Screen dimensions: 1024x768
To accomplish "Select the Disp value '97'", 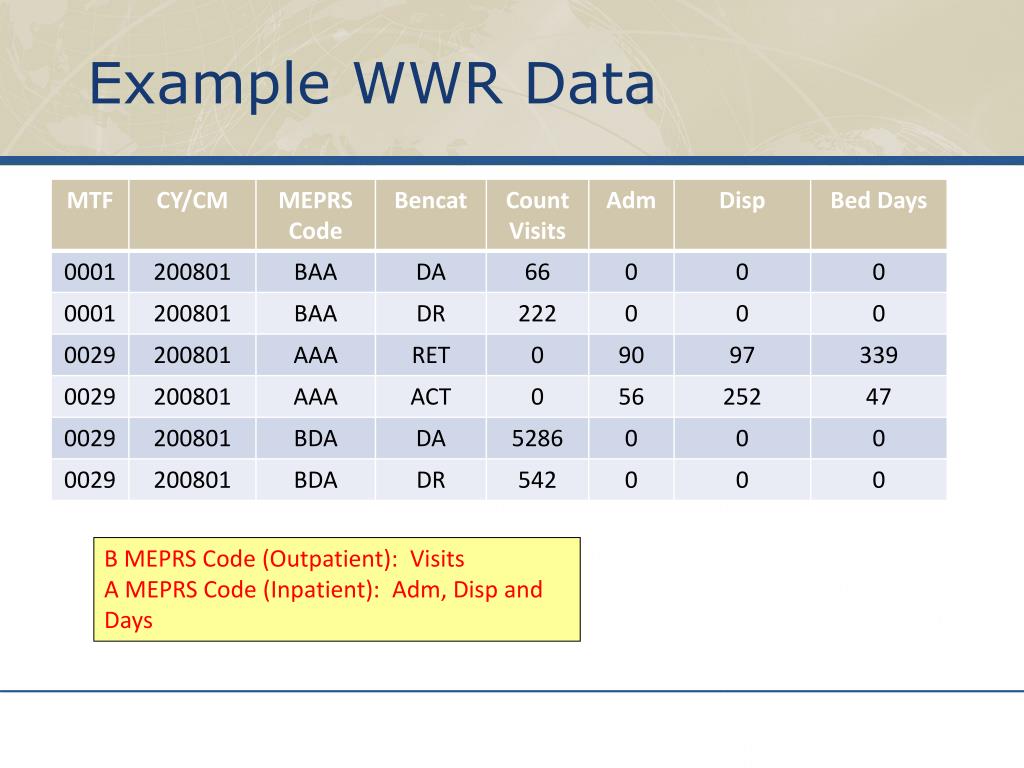I will pos(742,355).
